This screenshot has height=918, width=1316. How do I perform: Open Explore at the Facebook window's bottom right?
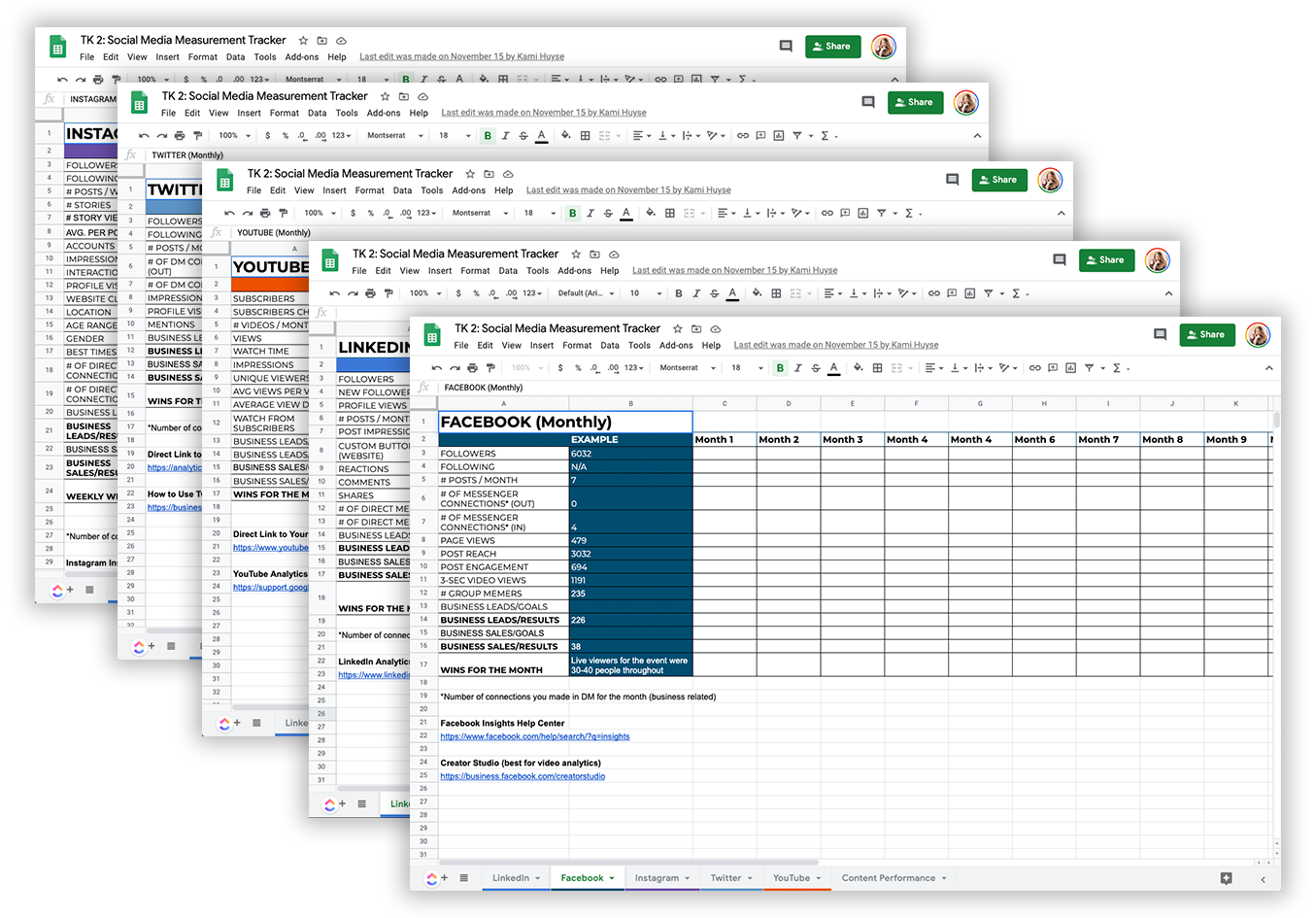(1226, 878)
